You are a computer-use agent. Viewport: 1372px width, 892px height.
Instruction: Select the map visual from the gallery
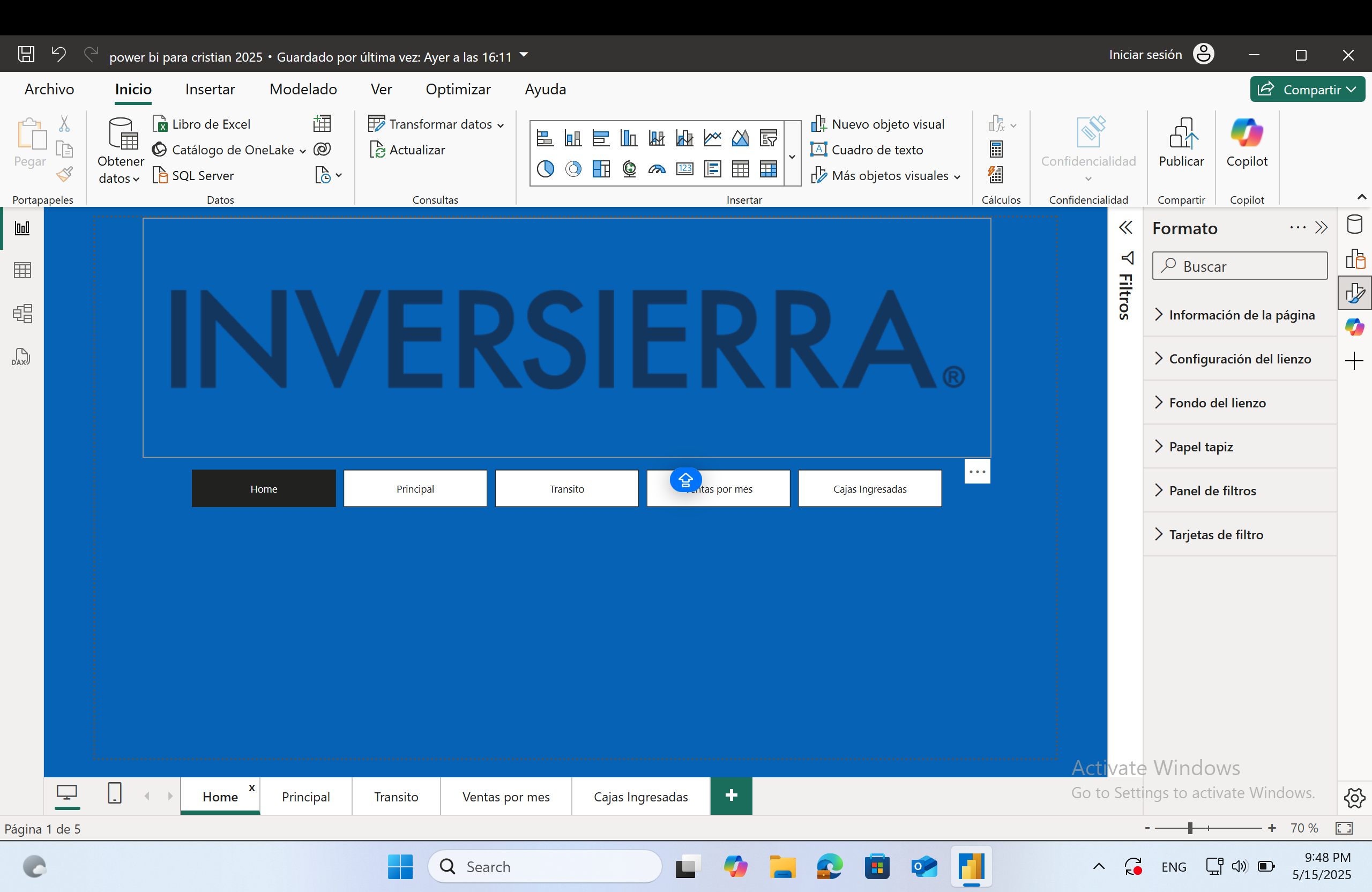629,169
